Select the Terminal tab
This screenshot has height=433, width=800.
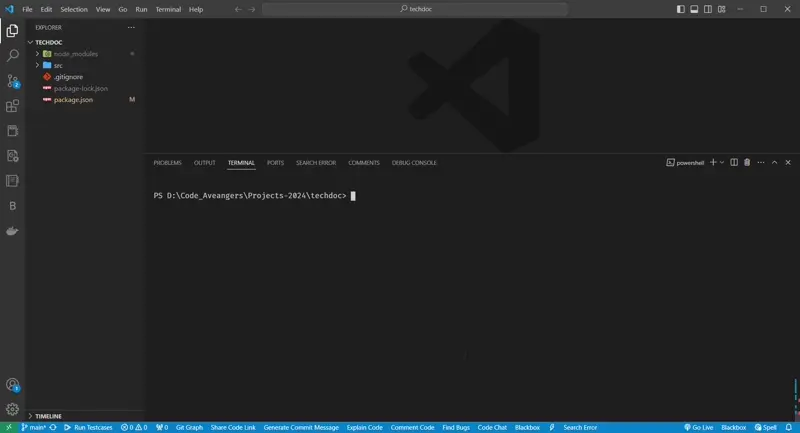coord(241,163)
